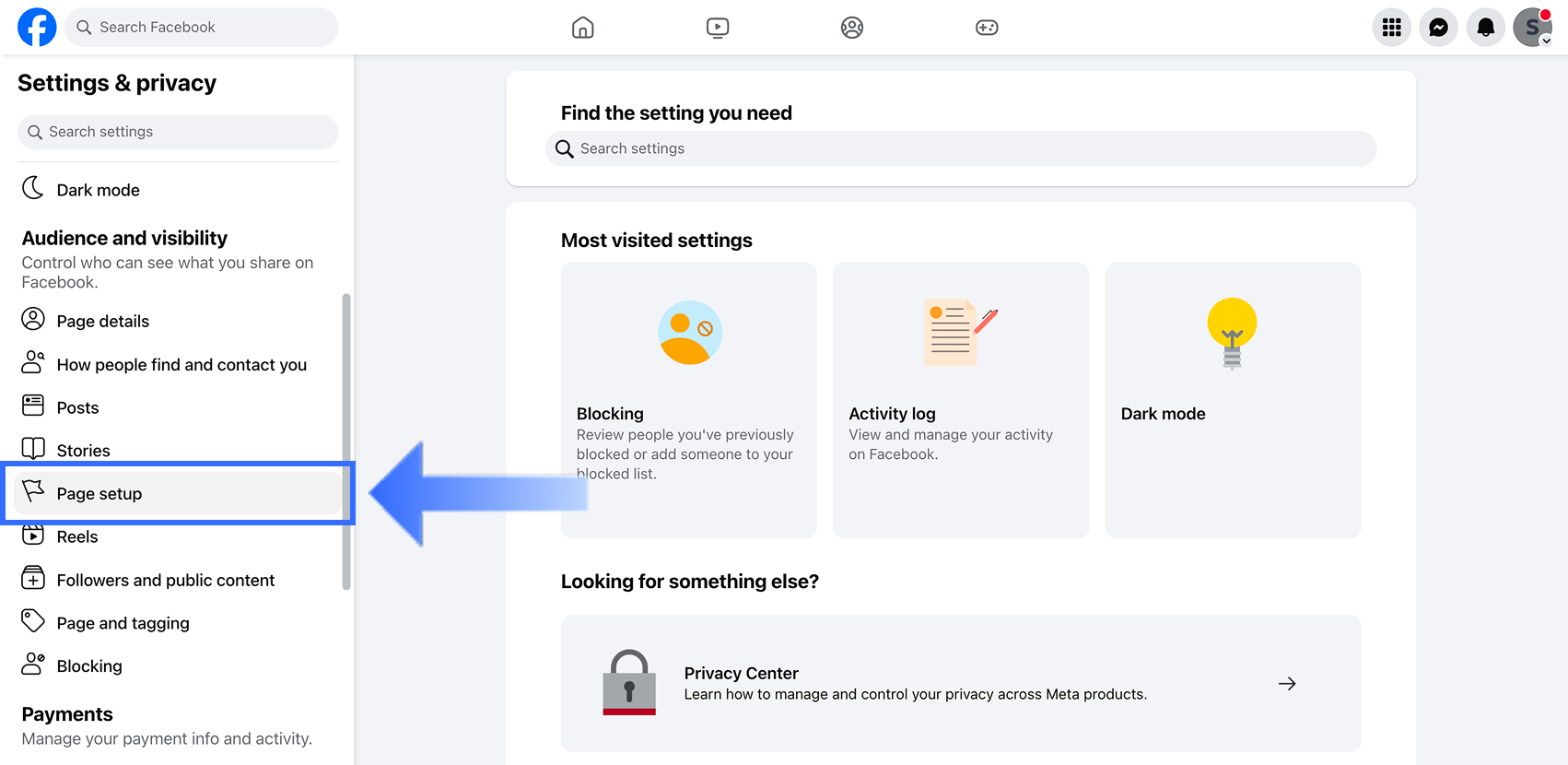Screen dimensions: 1568x765
Task: Click the sidebar vertical scrollbar
Action: coord(346,441)
